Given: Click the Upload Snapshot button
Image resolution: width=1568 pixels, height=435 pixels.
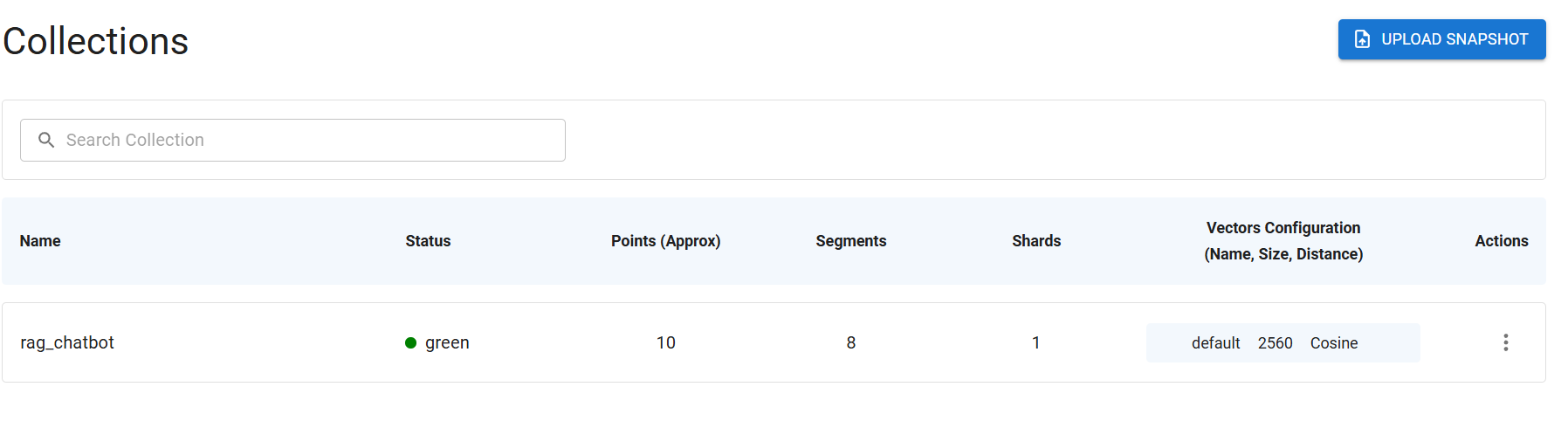Looking at the screenshot, I should click(x=1441, y=39).
